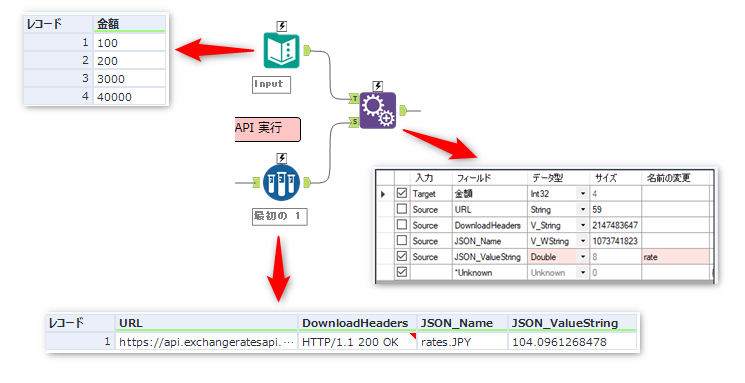This screenshot has height=383, width=745.
Task: Click the lightning badge above Sample tool
Action: (282, 158)
